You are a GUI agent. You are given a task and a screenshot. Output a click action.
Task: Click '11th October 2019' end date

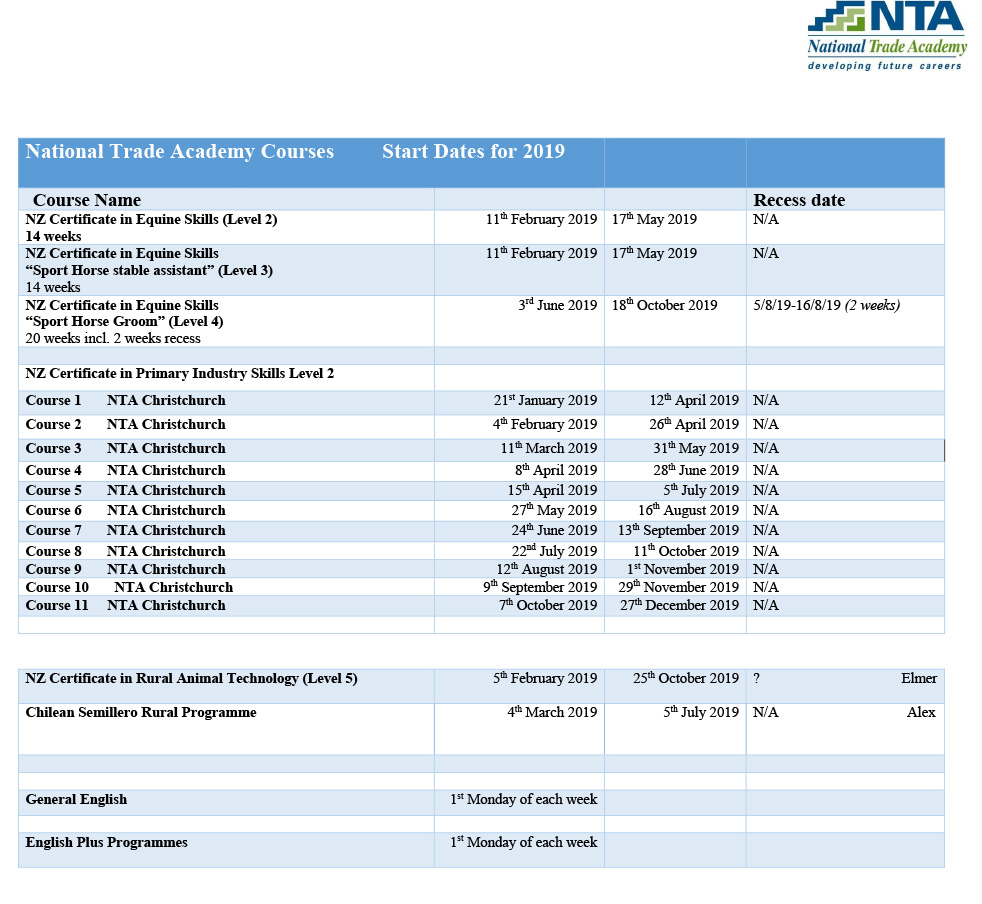coord(686,551)
